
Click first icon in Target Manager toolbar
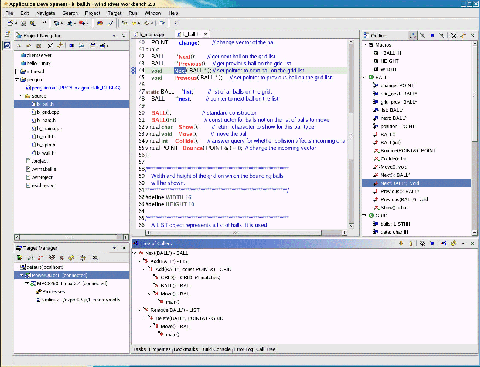tap(19, 258)
